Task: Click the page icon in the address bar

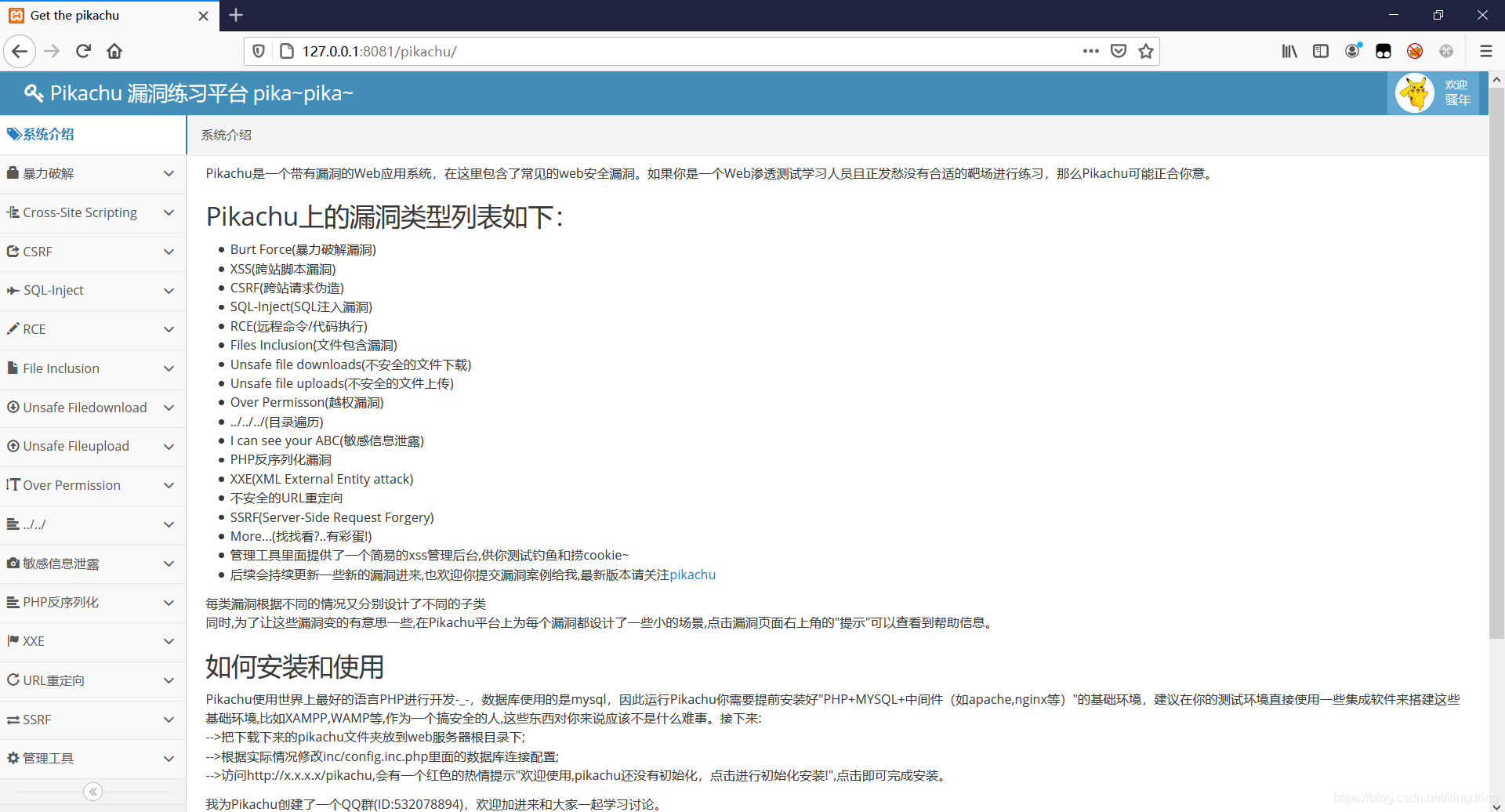Action: coord(287,51)
